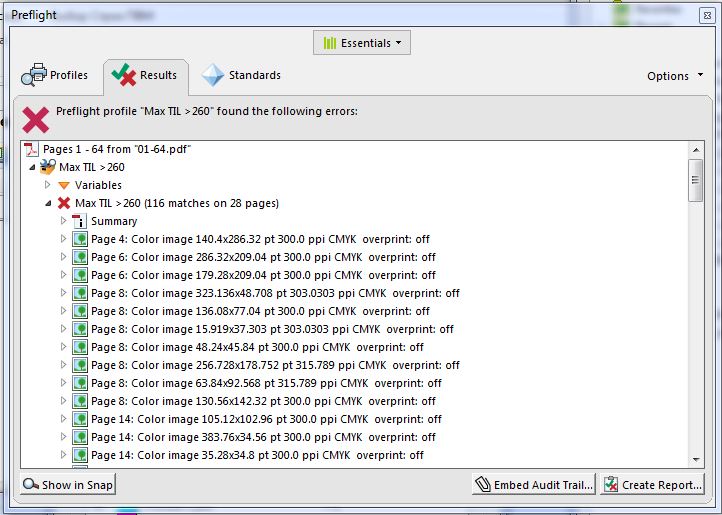Select Page 14 Color image 383.76x34.56 pt row
The height and width of the screenshot is (515, 722).
click(x=263, y=437)
